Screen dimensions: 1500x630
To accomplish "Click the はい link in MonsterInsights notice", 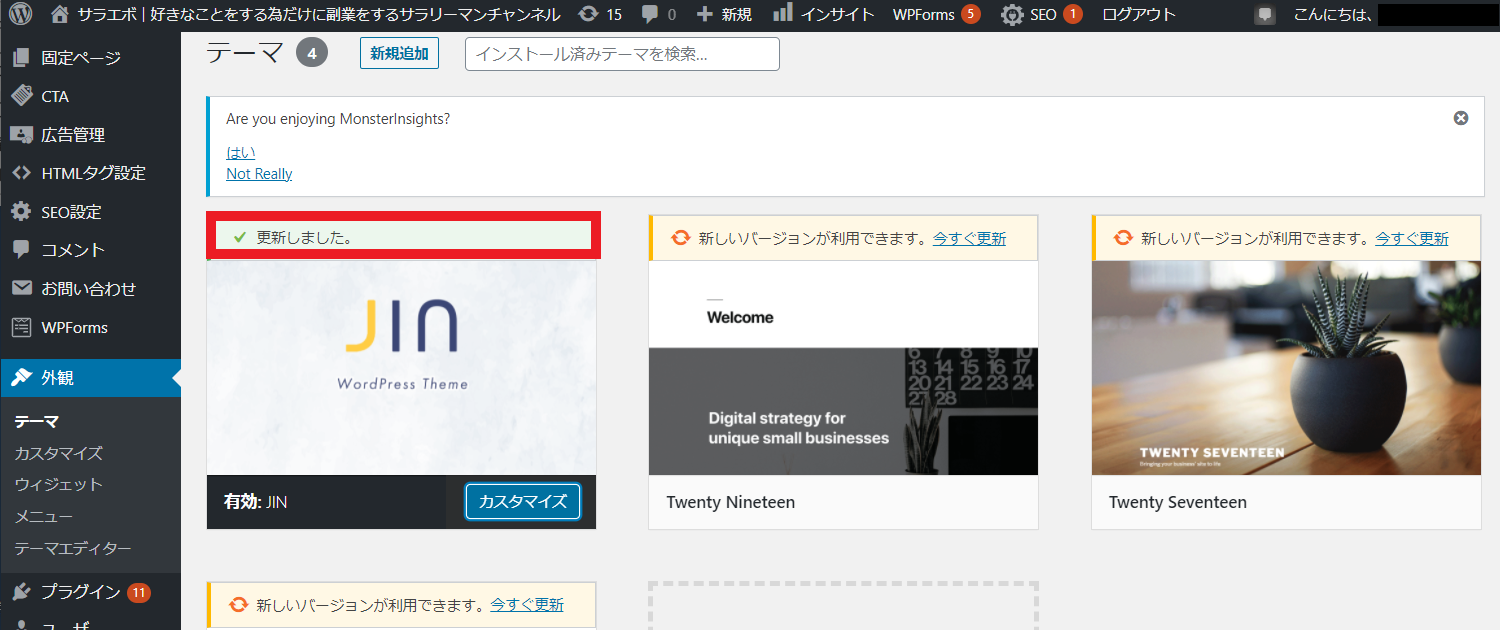I will 241,152.
